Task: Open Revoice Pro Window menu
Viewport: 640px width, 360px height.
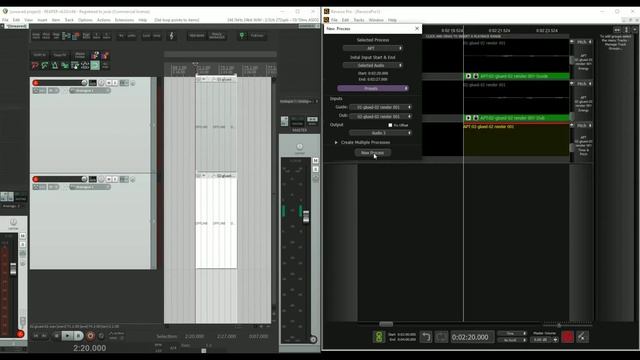Action: point(376,20)
